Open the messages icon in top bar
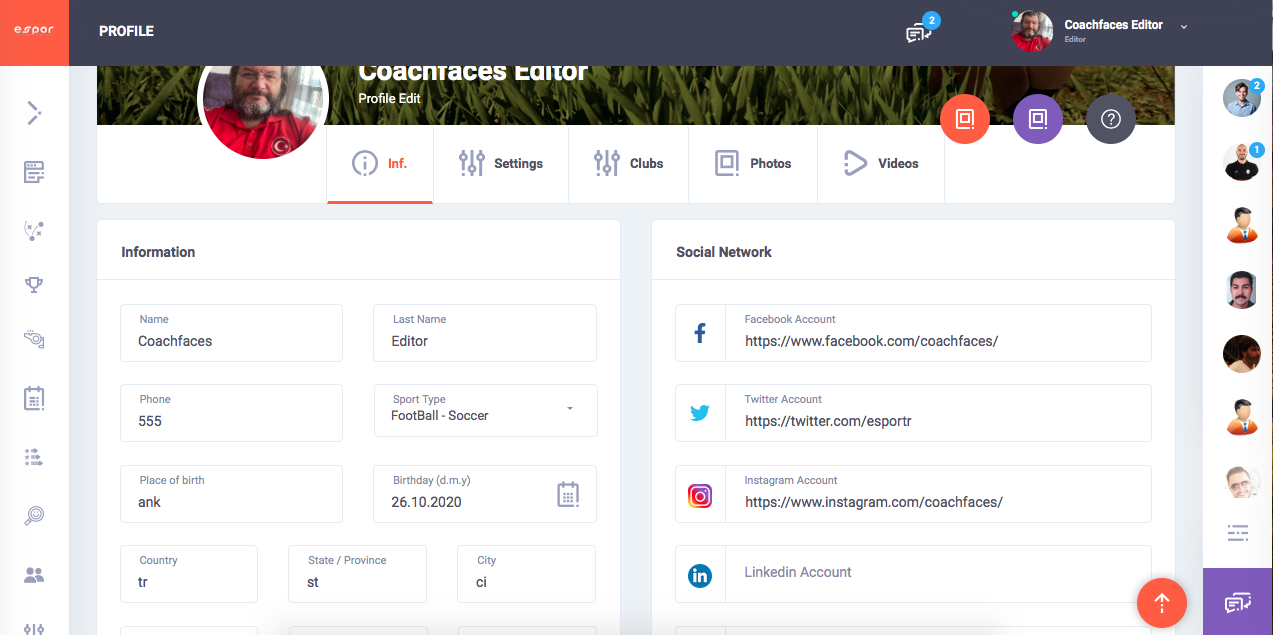The height and width of the screenshot is (635, 1273). point(918,32)
